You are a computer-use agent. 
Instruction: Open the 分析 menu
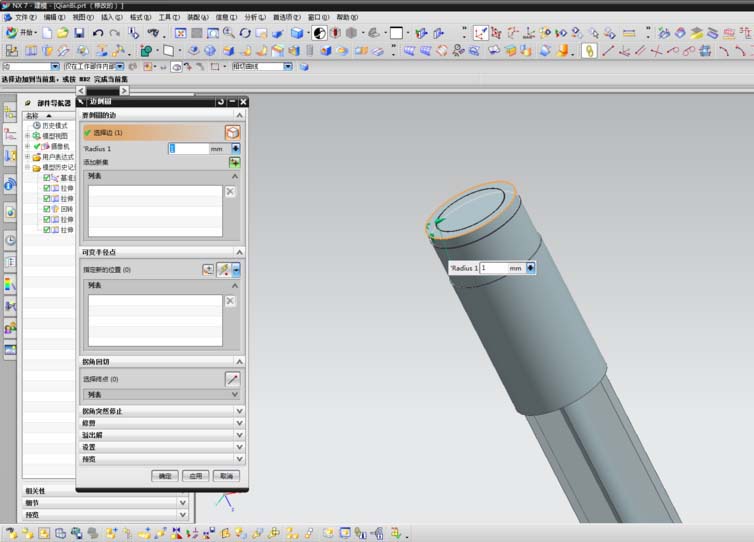click(255, 17)
